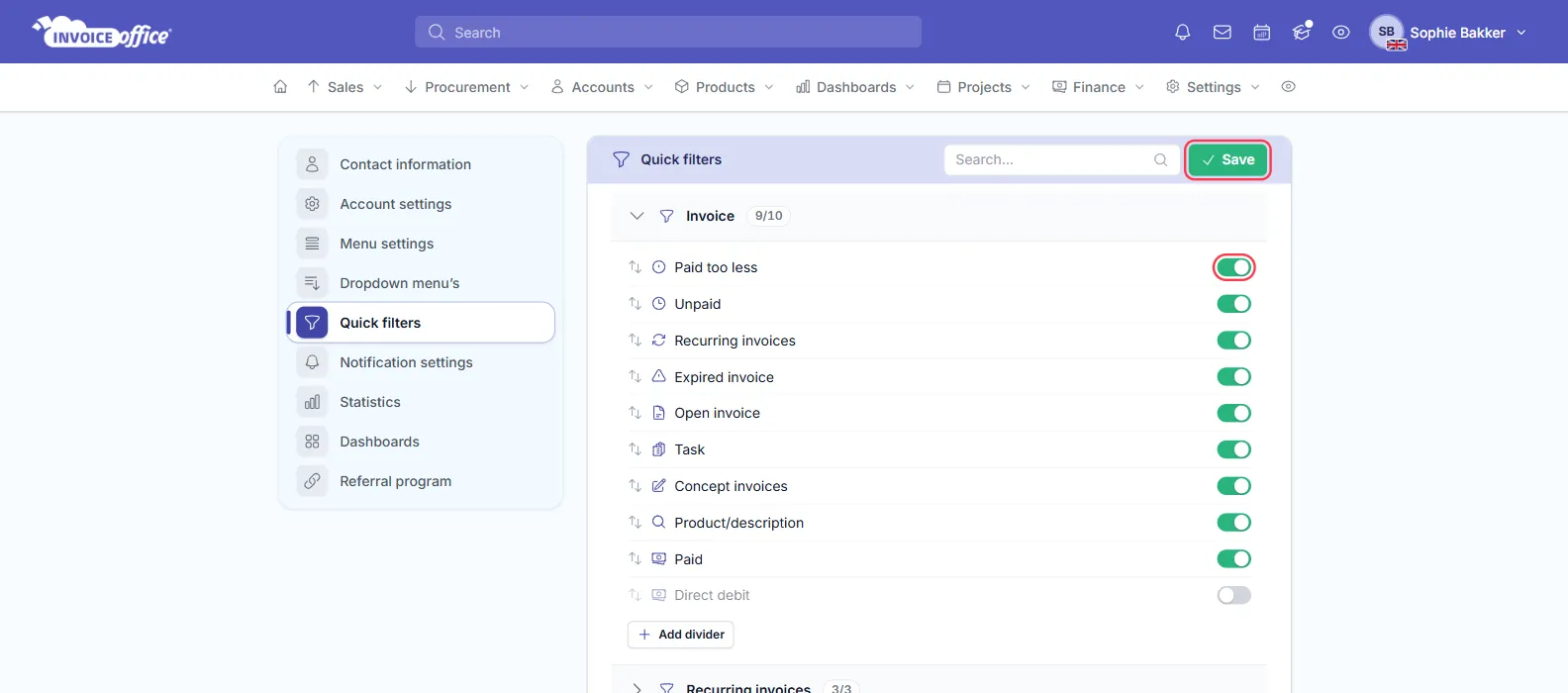Click the Quick filters search field
The image size is (1568, 693).
point(1062,159)
